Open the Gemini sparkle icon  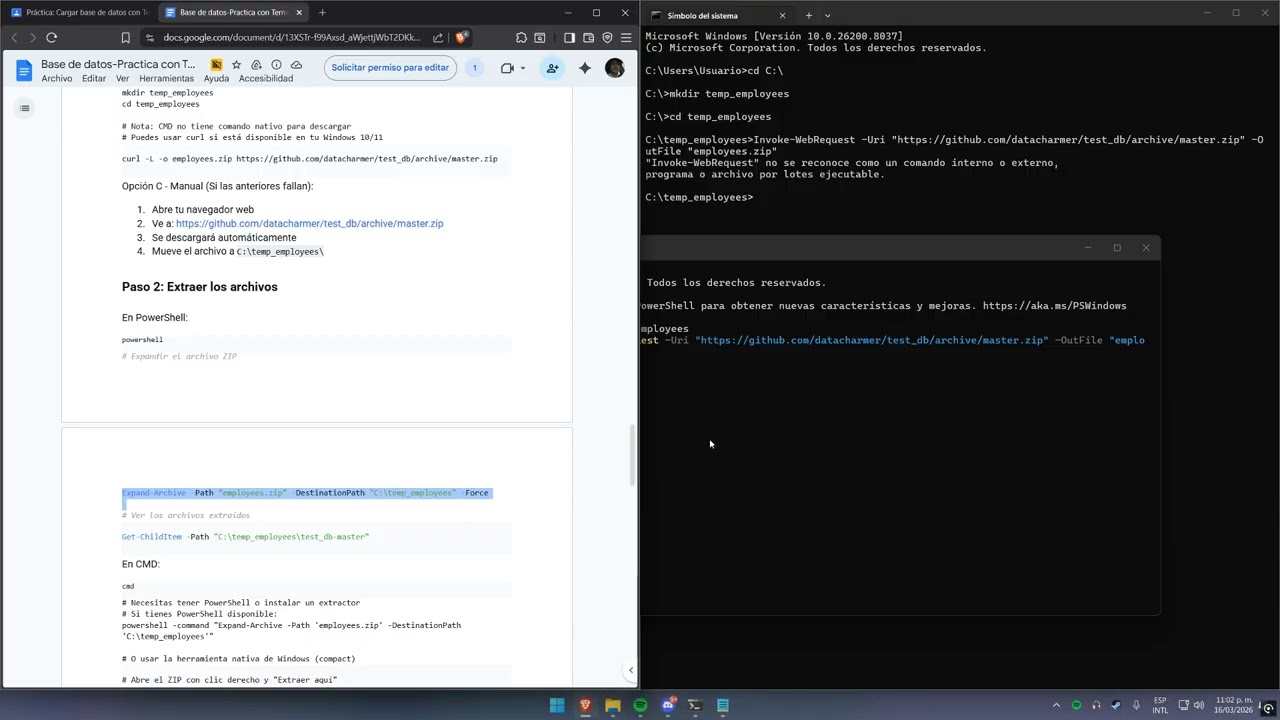click(x=585, y=68)
